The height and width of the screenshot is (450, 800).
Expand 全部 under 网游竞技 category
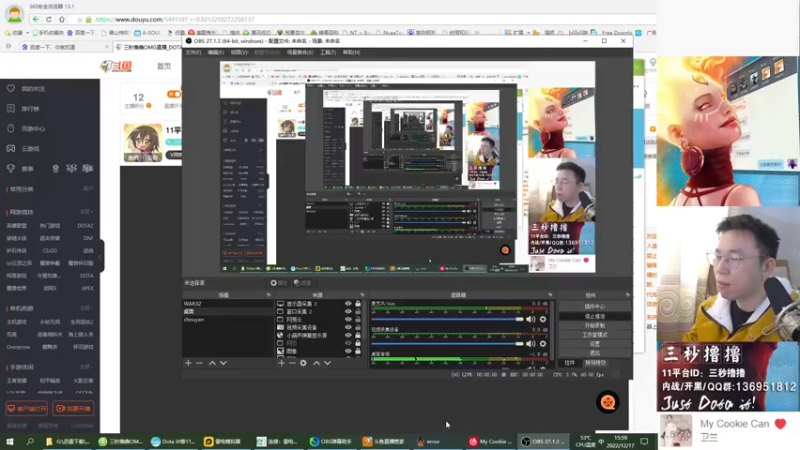[x=86, y=211]
